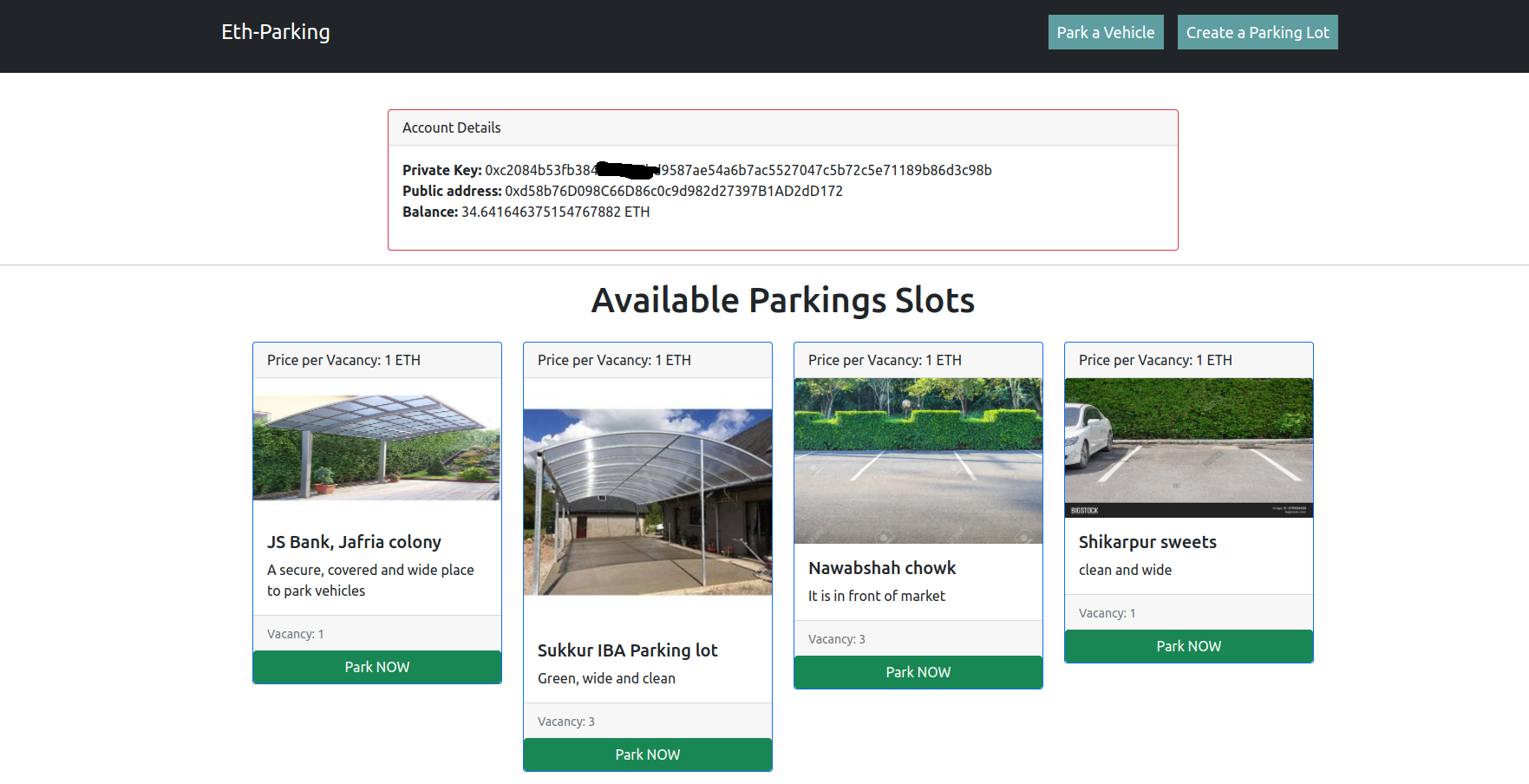
Task: Click the Account Details header
Action: point(451,127)
